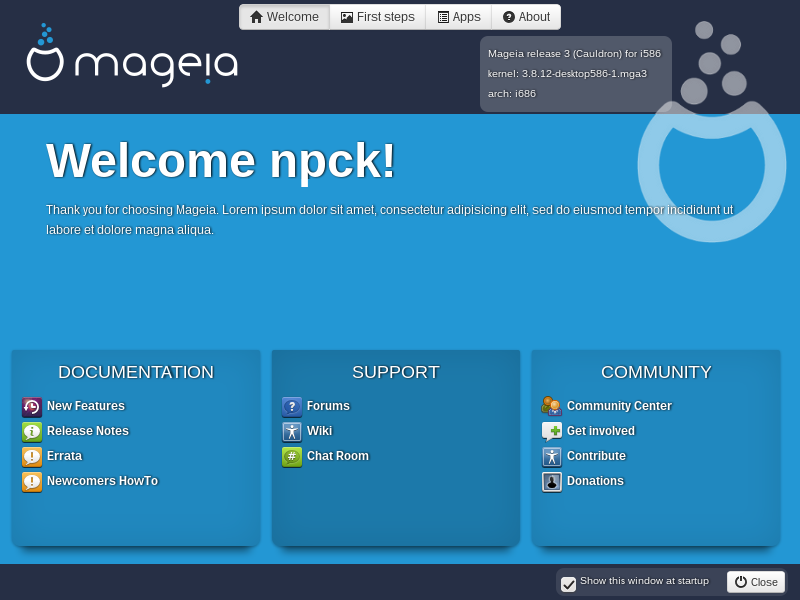Click the New Features clock icon
Image resolution: width=800 pixels, height=600 pixels.
[x=32, y=407]
